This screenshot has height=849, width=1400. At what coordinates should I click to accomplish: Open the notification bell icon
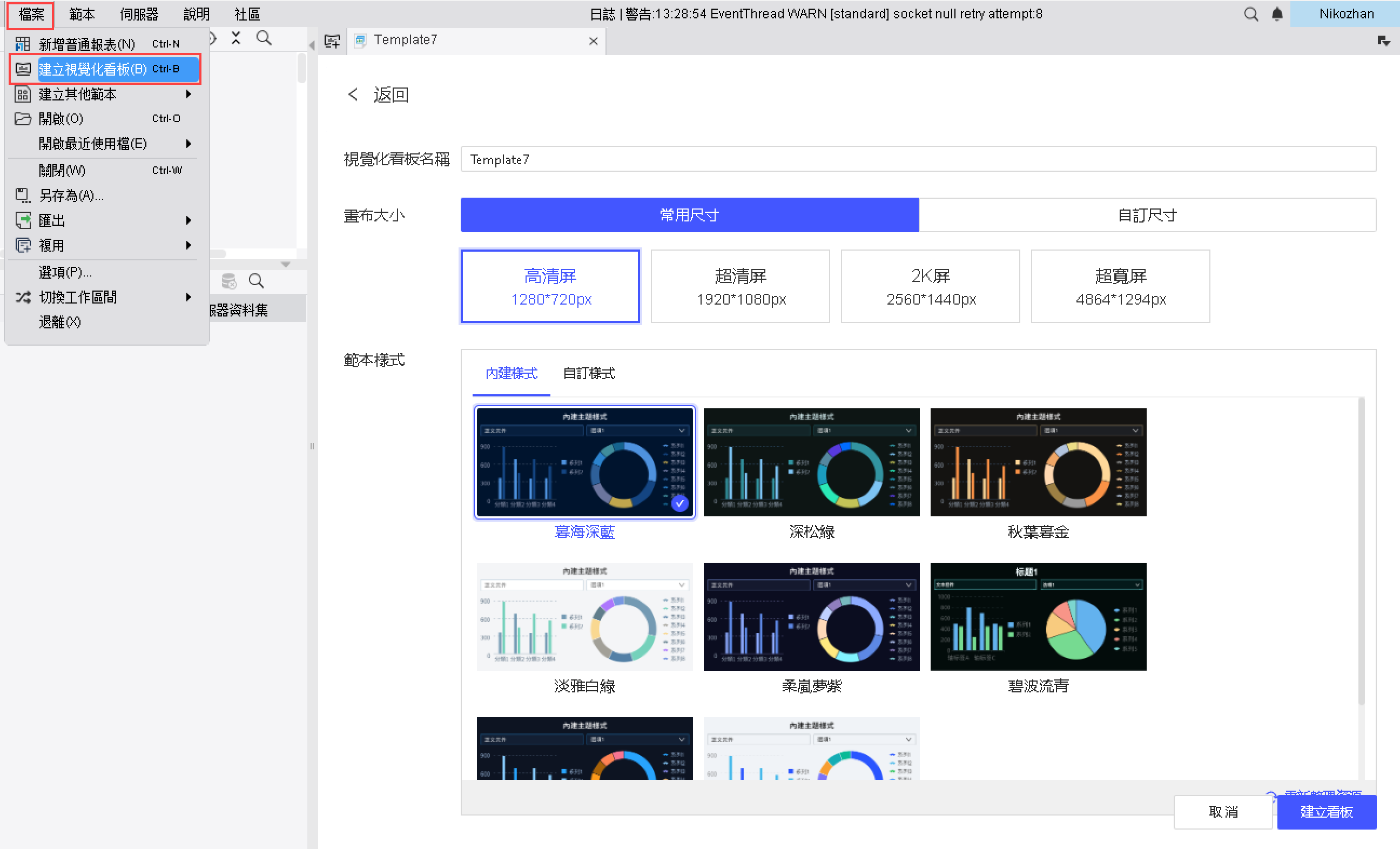click(1277, 14)
